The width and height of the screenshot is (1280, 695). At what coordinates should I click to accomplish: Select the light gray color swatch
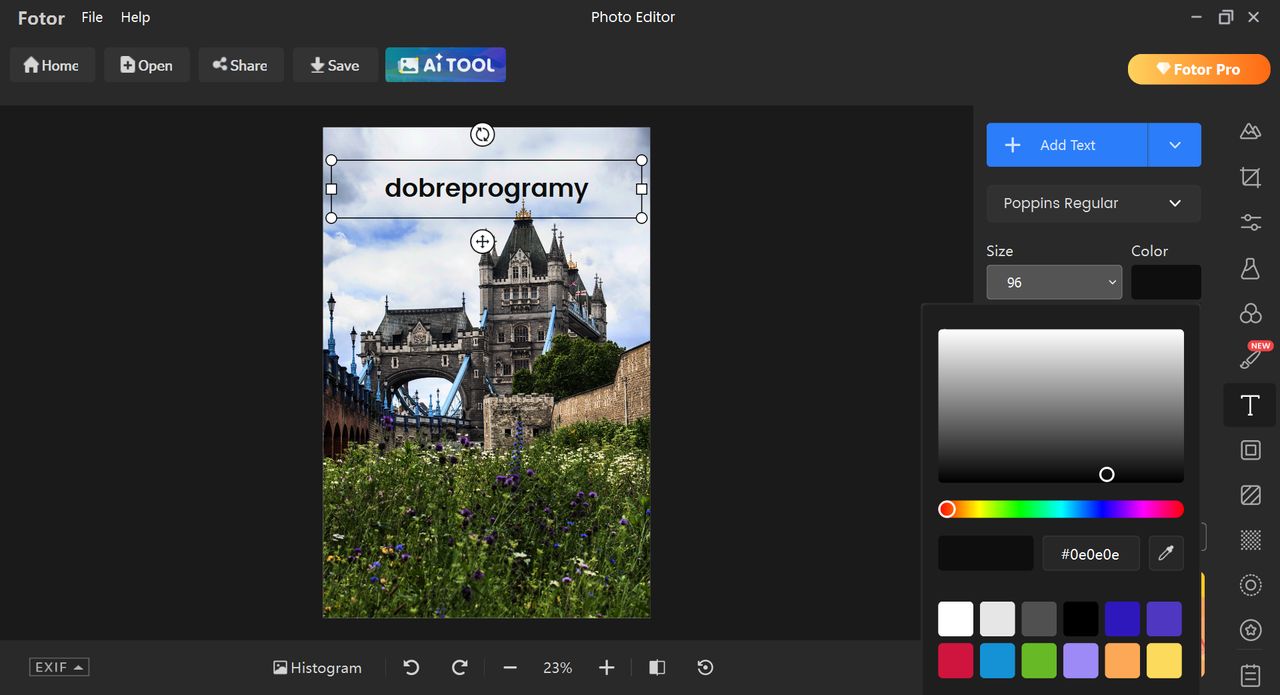997,619
